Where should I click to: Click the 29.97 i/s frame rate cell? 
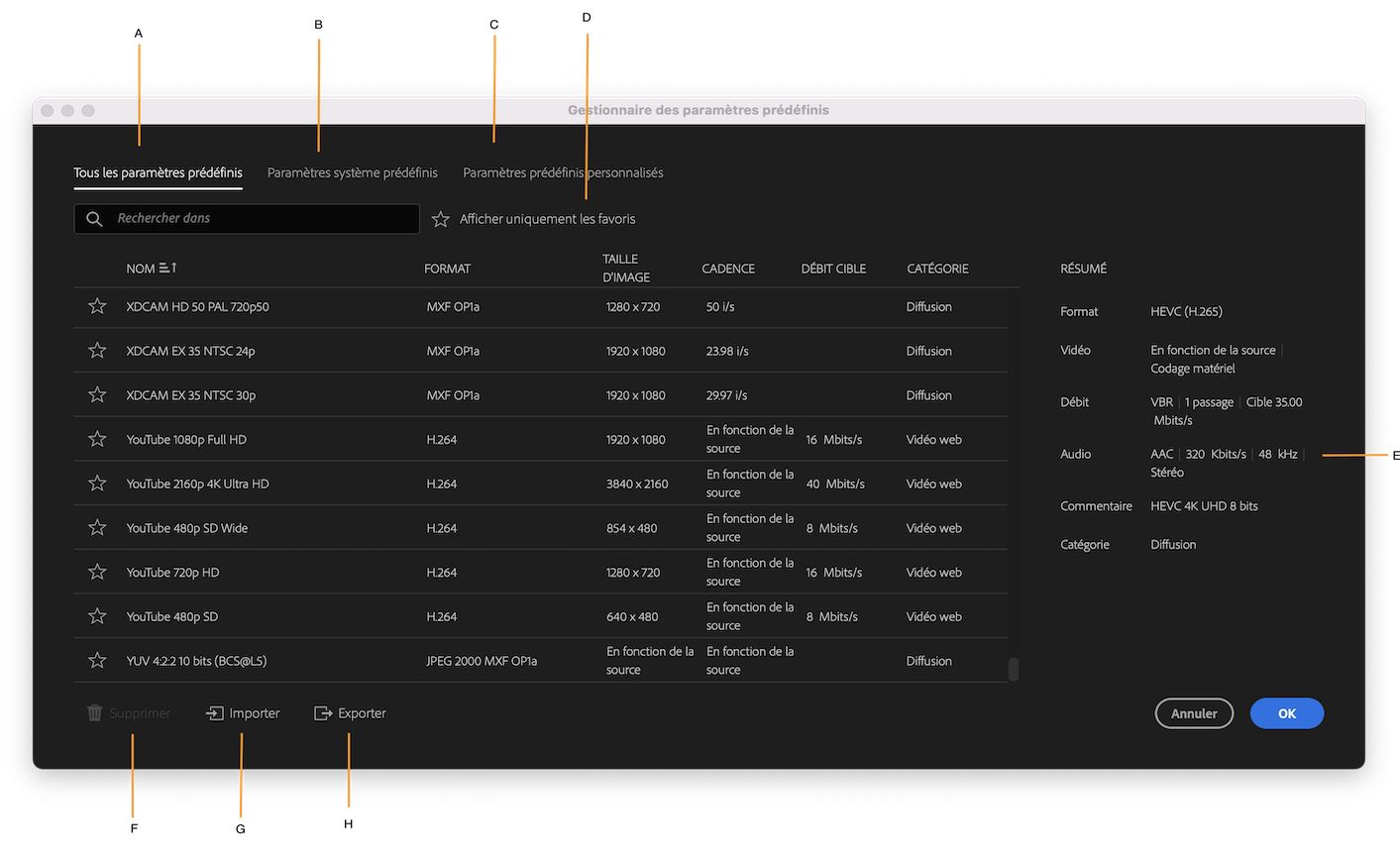[727, 395]
